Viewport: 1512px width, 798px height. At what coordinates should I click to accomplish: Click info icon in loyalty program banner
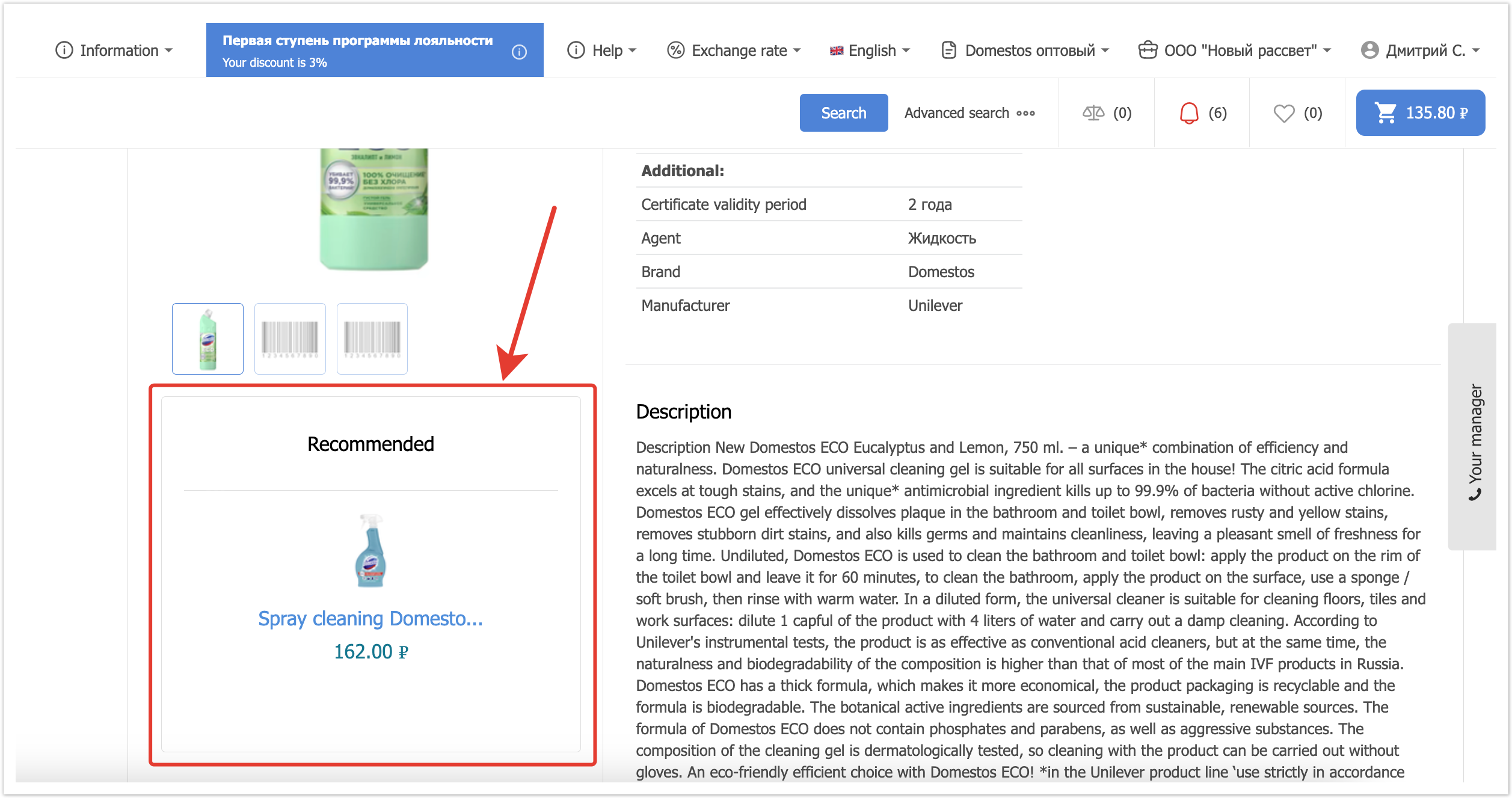pos(519,52)
